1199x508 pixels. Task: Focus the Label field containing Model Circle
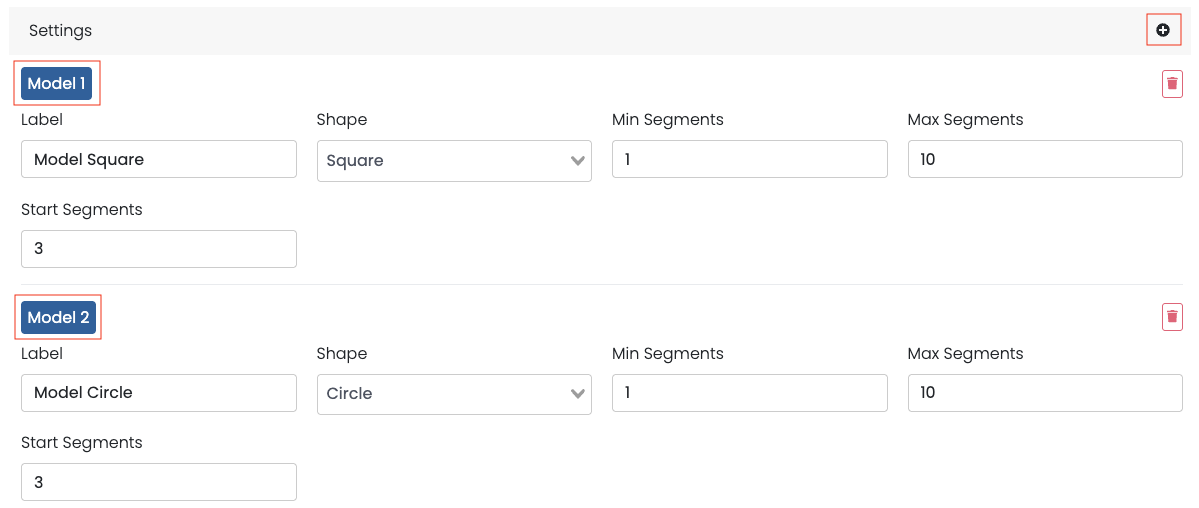click(x=158, y=393)
